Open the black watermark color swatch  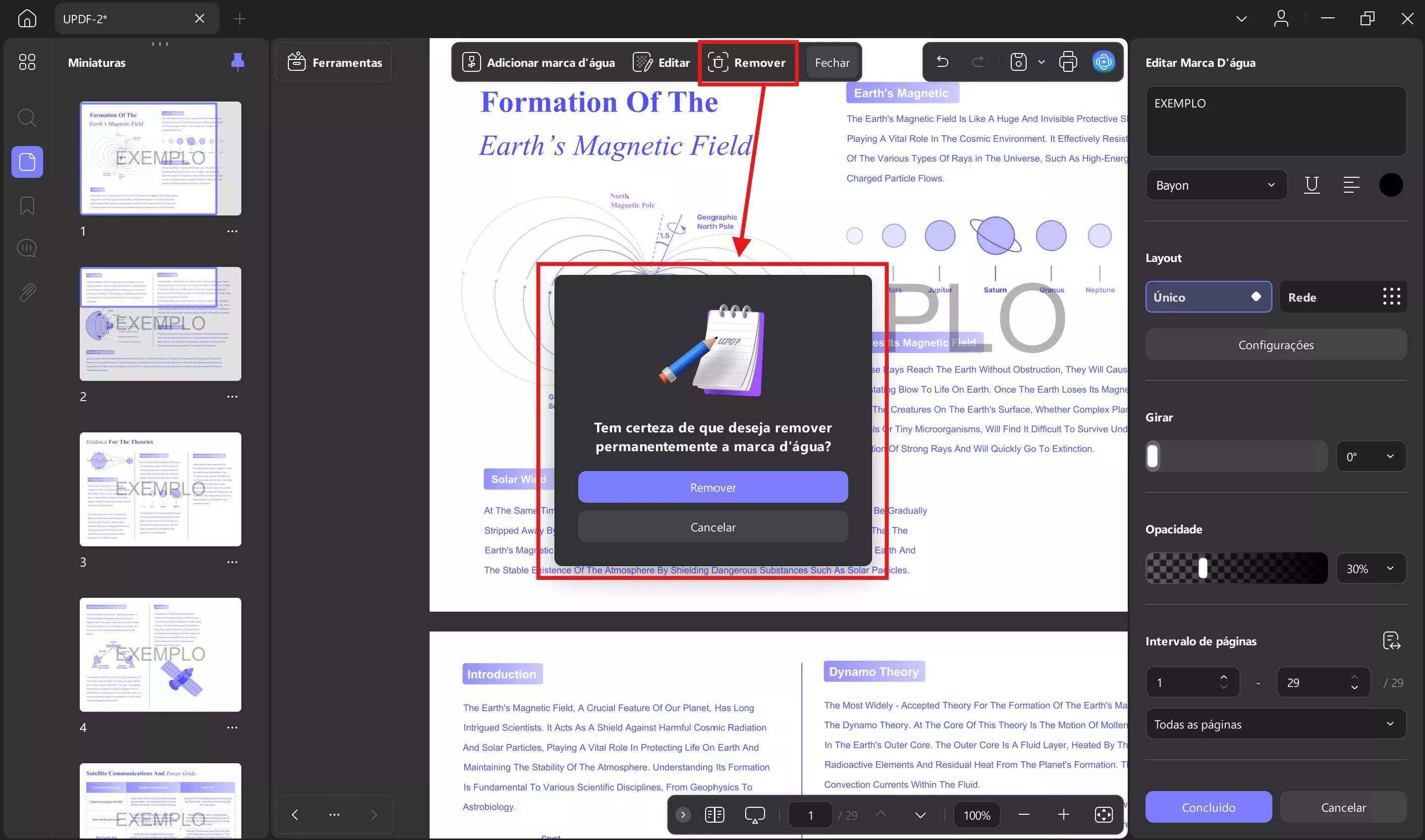pyautogui.click(x=1390, y=185)
